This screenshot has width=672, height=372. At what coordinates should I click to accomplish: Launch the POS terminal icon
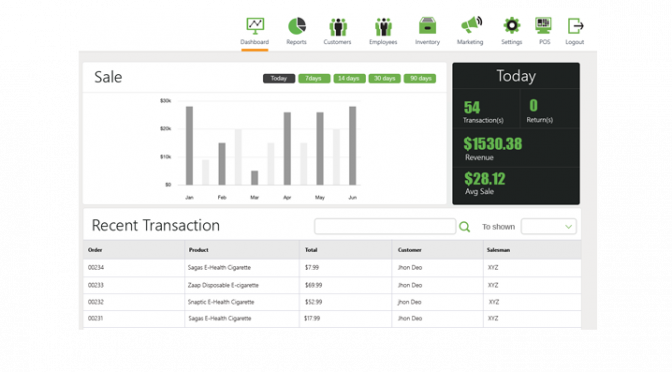point(543,26)
